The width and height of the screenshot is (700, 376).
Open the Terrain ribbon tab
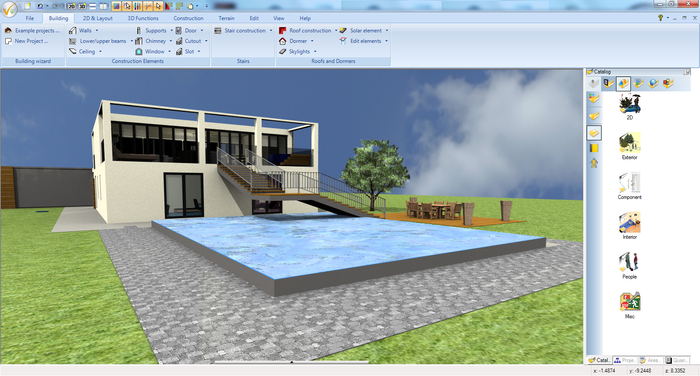[226, 18]
